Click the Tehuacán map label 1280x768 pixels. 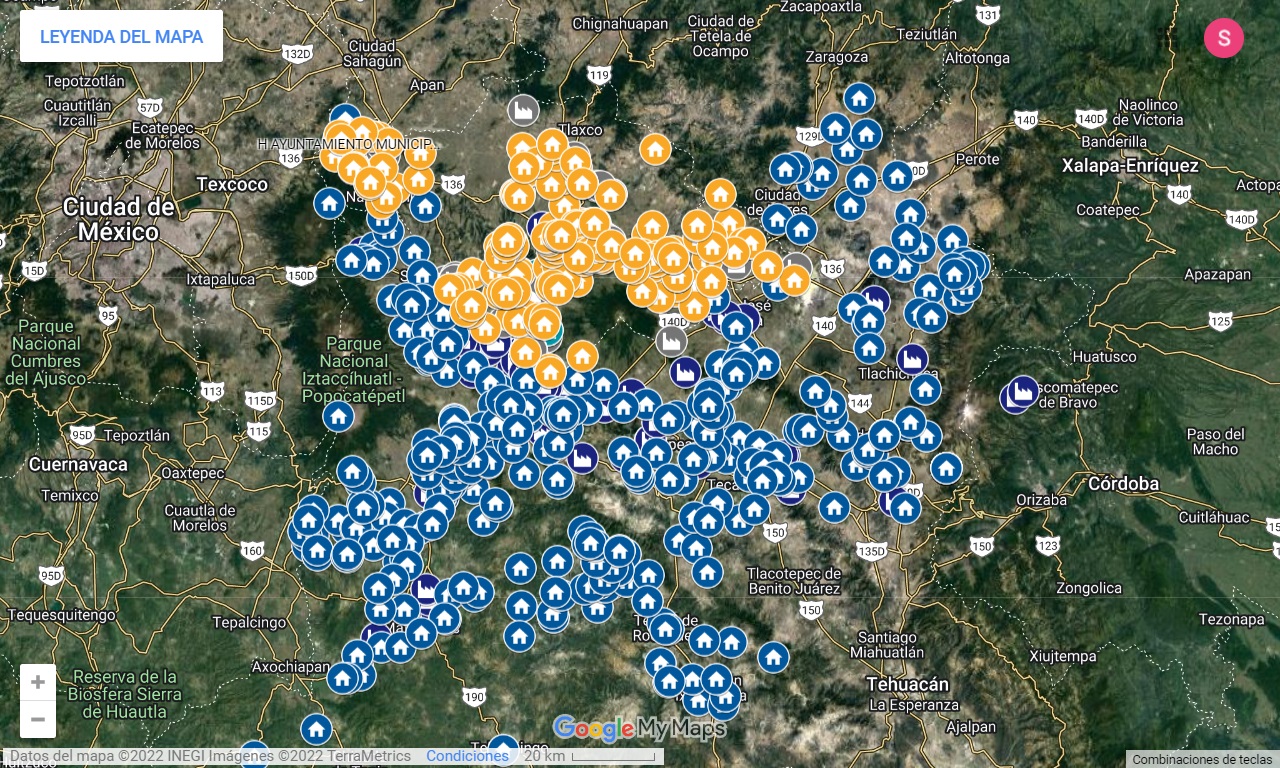coord(909,684)
